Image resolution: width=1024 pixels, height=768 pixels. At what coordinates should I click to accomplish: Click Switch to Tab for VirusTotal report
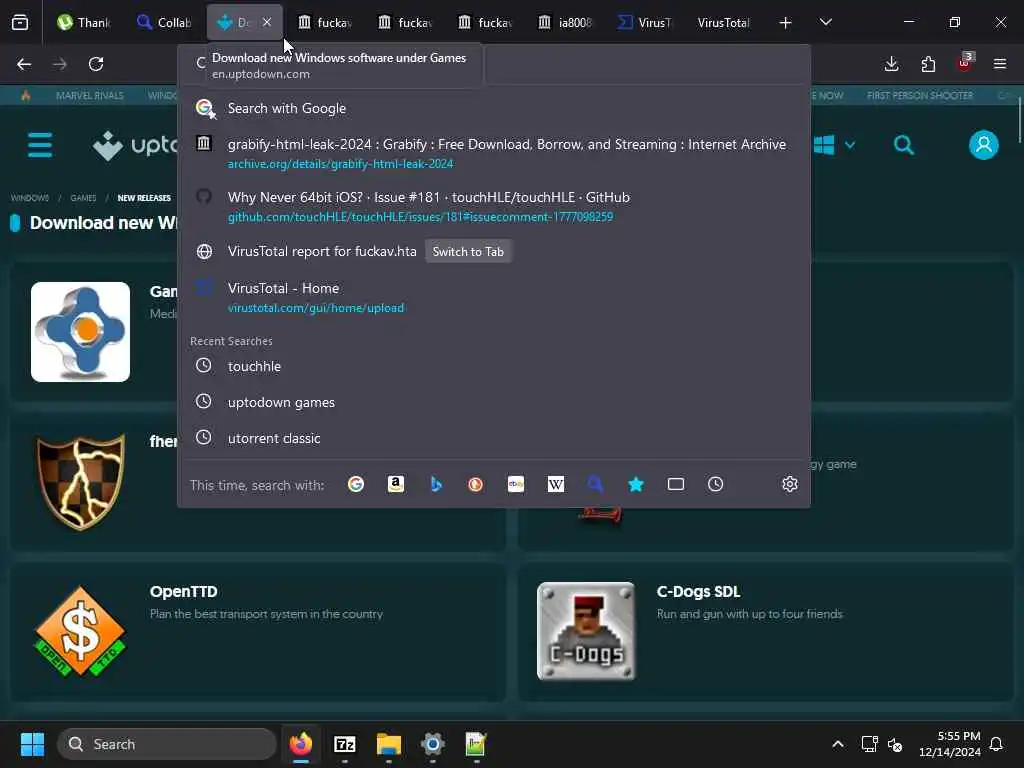(x=468, y=251)
